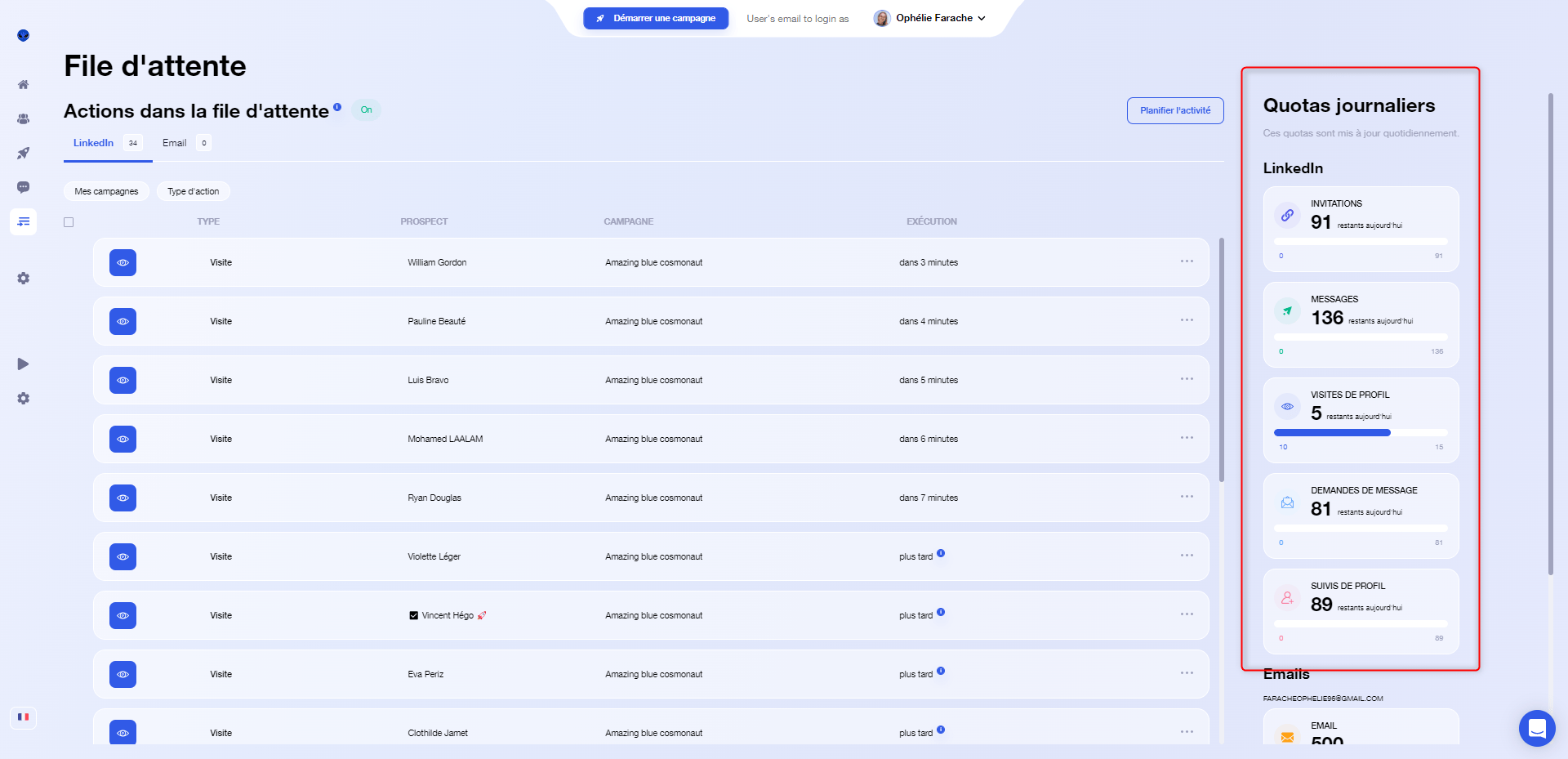Open prospect William Gordon
The image size is (1568, 759).
pyautogui.click(x=437, y=262)
